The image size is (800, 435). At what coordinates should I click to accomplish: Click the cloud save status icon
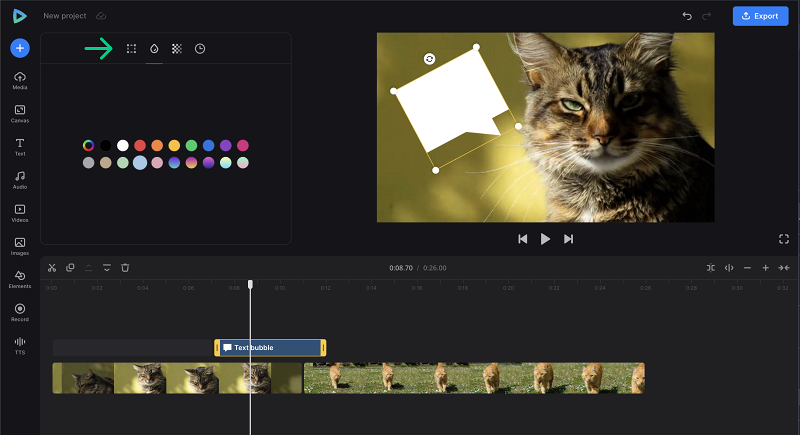[x=101, y=16]
